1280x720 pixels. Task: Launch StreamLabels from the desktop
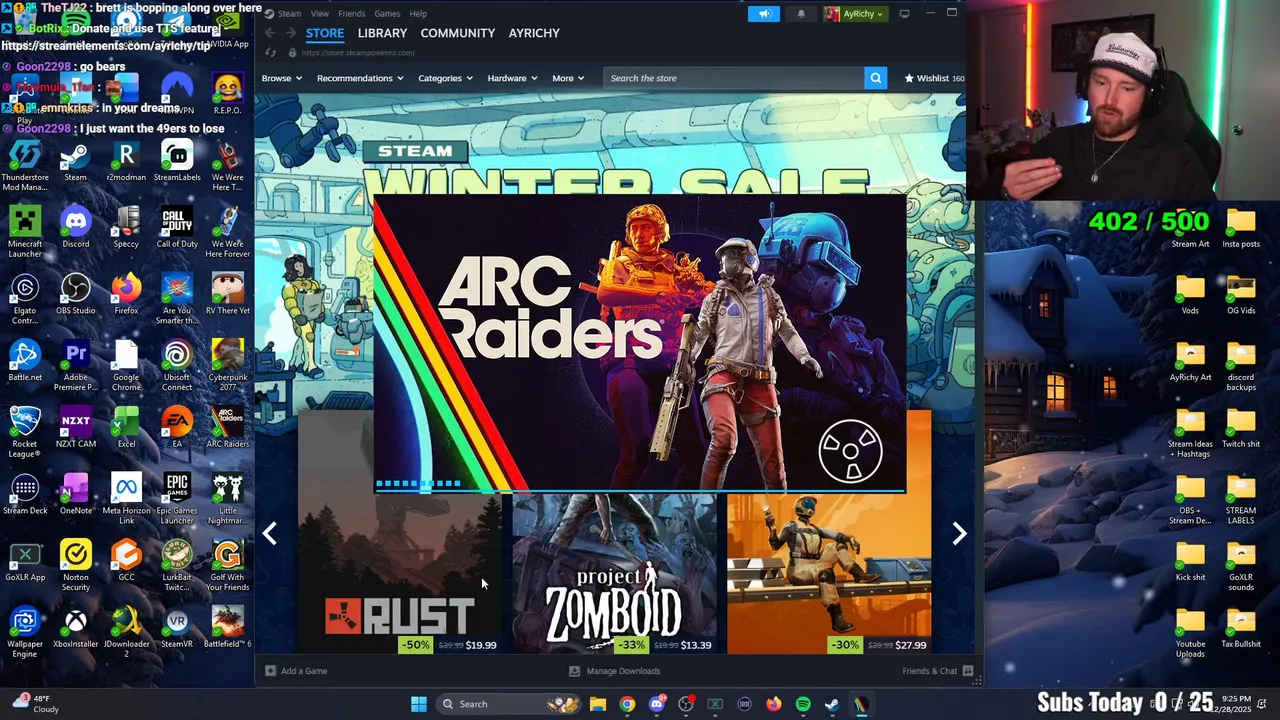177,161
